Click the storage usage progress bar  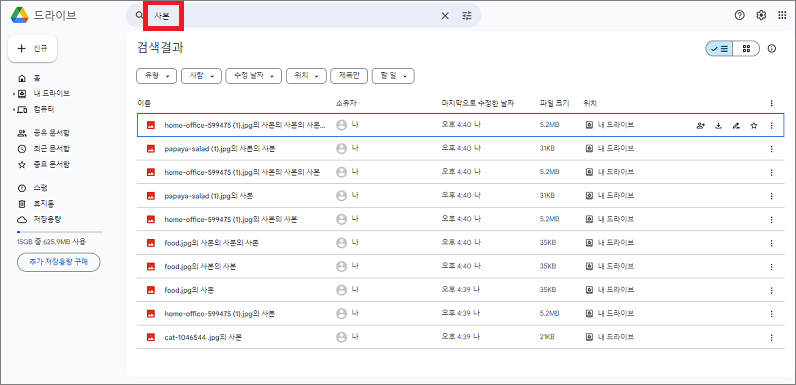60,232
